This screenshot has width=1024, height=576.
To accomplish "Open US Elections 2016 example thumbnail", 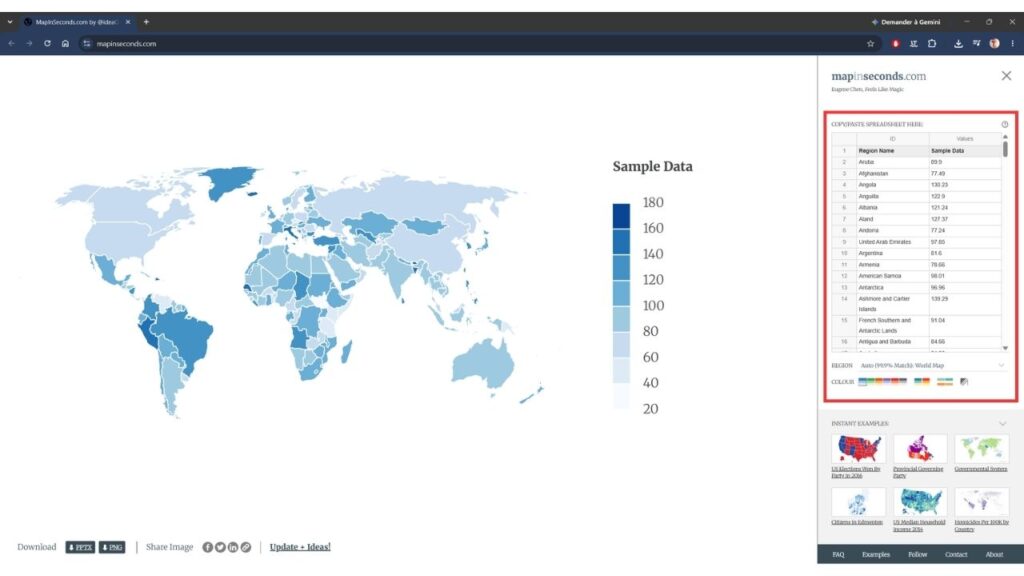I will point(858,449).
